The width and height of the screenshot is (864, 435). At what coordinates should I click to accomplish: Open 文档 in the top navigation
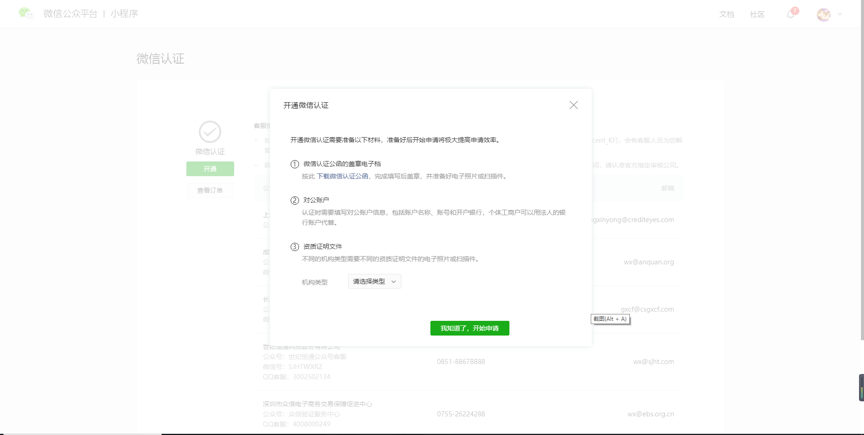(727, 14)
